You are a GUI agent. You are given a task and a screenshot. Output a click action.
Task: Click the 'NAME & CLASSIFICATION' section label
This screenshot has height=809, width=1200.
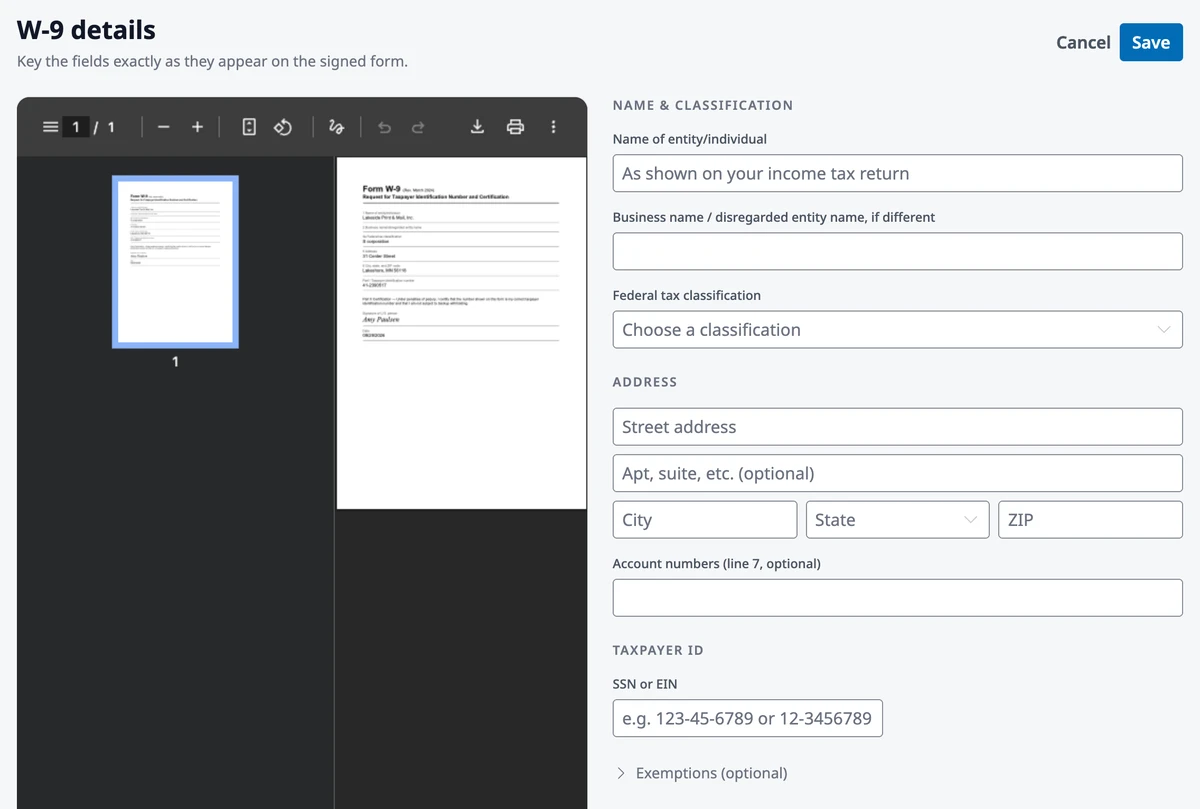coord(703,105)
